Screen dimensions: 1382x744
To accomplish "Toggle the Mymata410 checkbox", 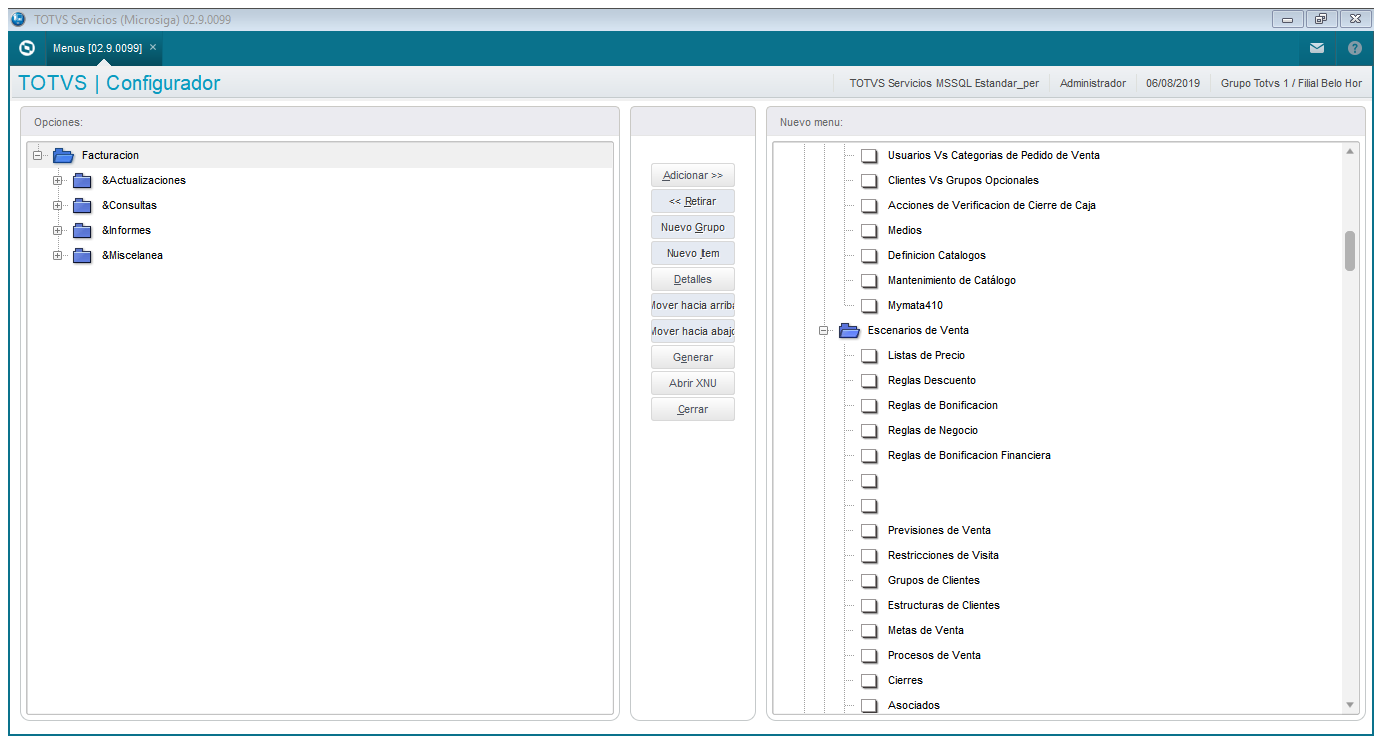I will tap(869, 305).
